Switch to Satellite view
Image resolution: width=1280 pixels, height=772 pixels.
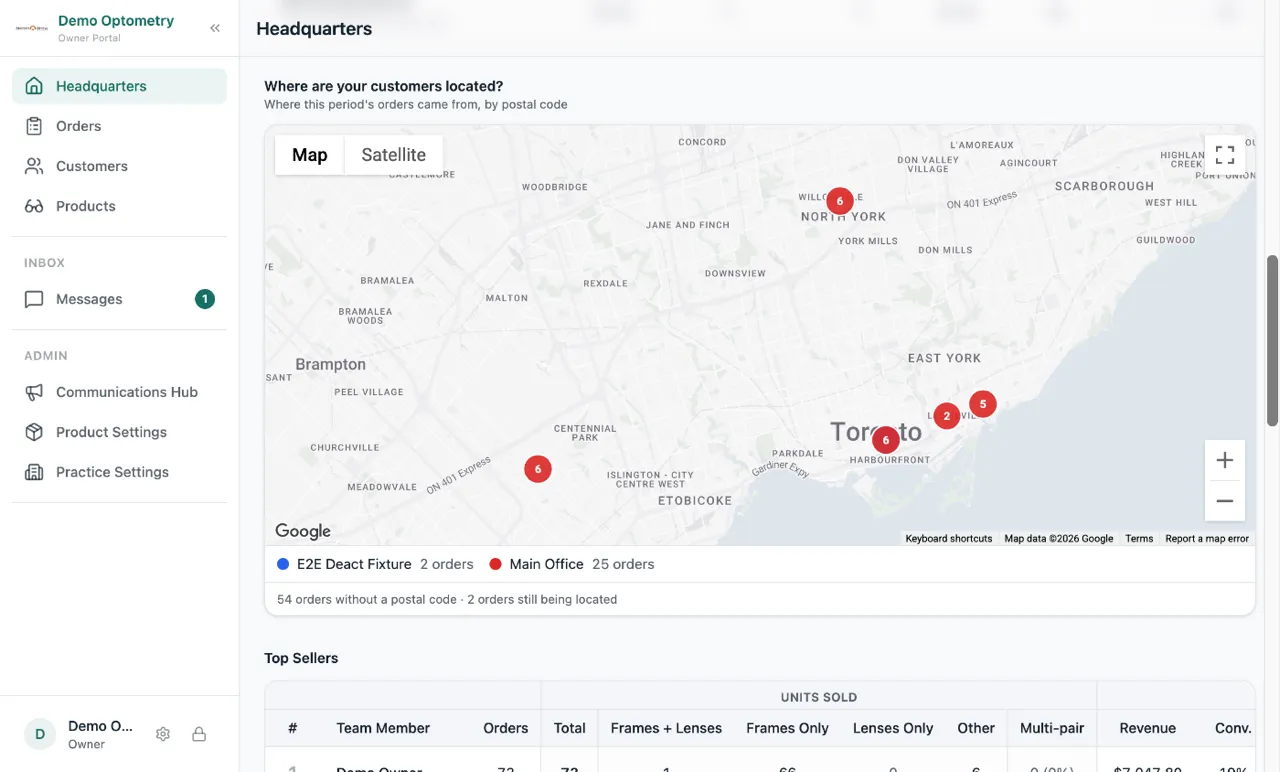pyautogui.click(x=393, y=155)
